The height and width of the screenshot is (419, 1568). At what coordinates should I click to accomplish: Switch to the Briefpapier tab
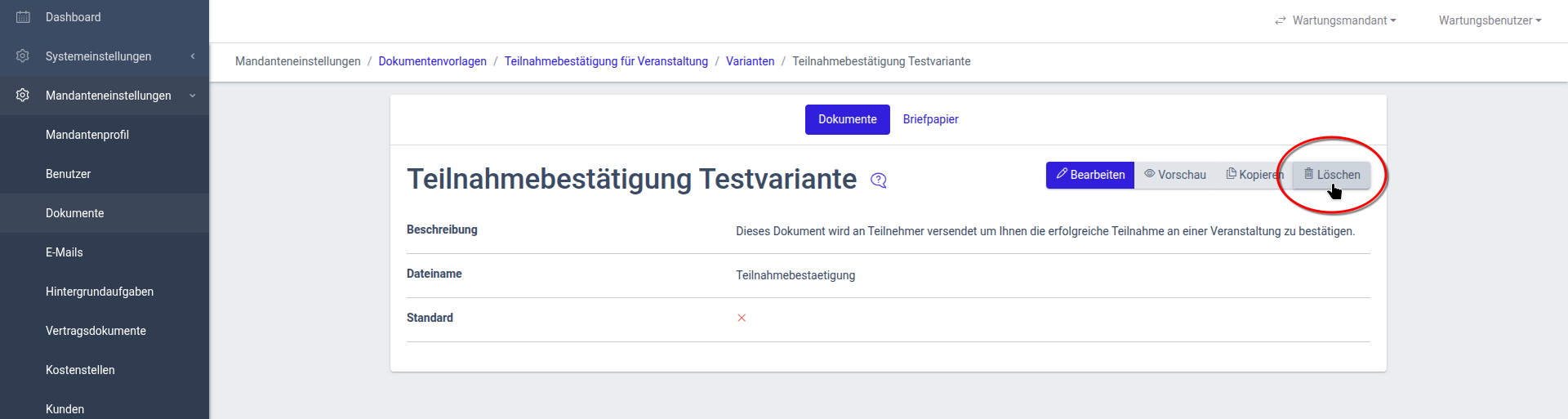click(x=930, y=119)
